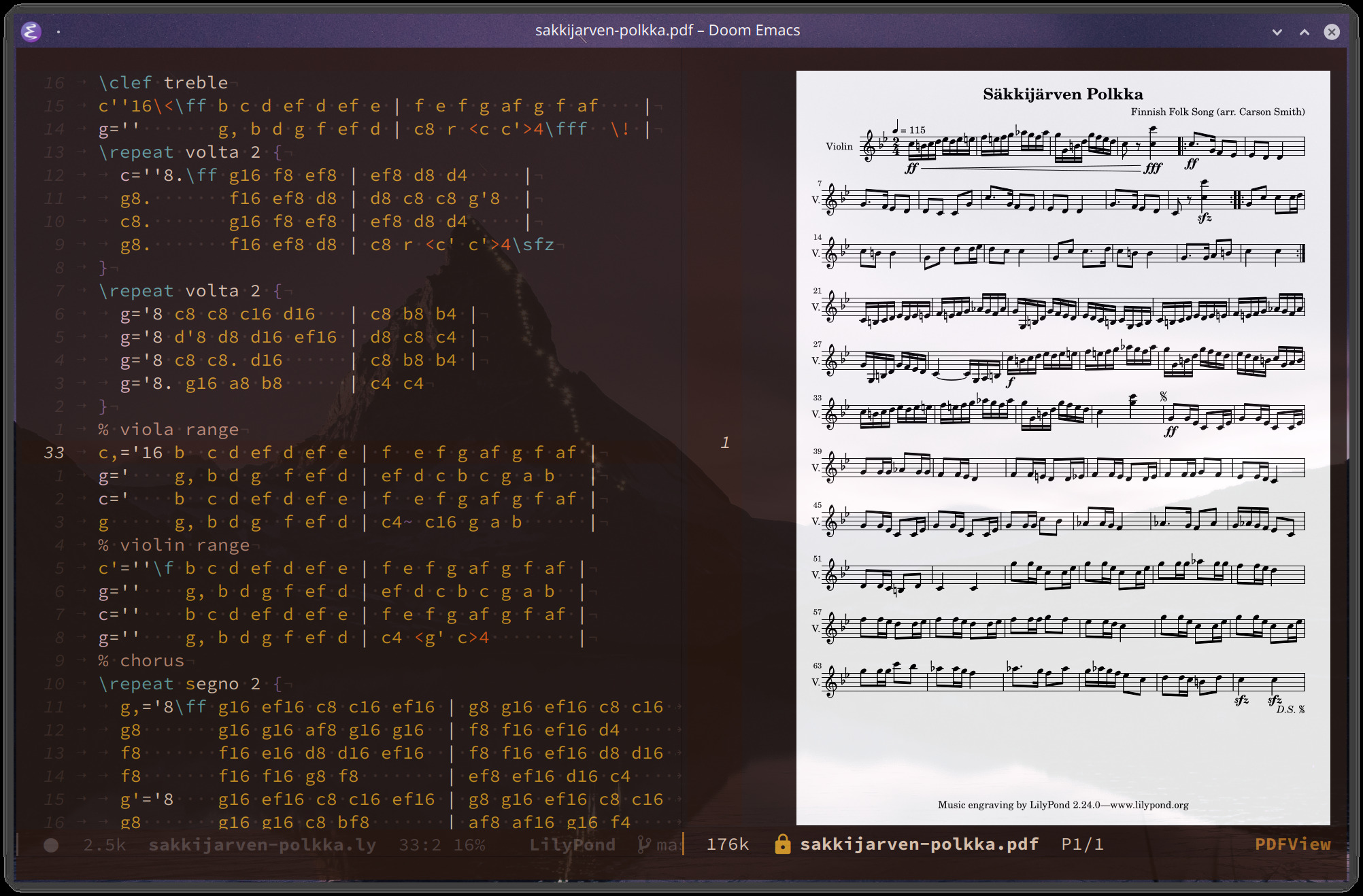Close the Doom Emacs window
Viewport: 1363px width, 896px height.
1332,32
